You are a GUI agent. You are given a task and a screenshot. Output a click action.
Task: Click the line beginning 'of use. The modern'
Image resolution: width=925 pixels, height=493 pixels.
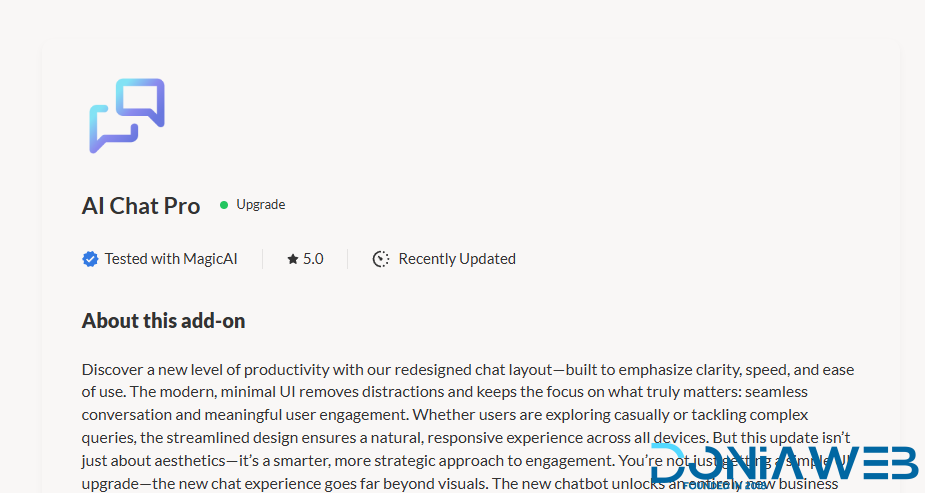pyautogui.click(x=444, y=392)
